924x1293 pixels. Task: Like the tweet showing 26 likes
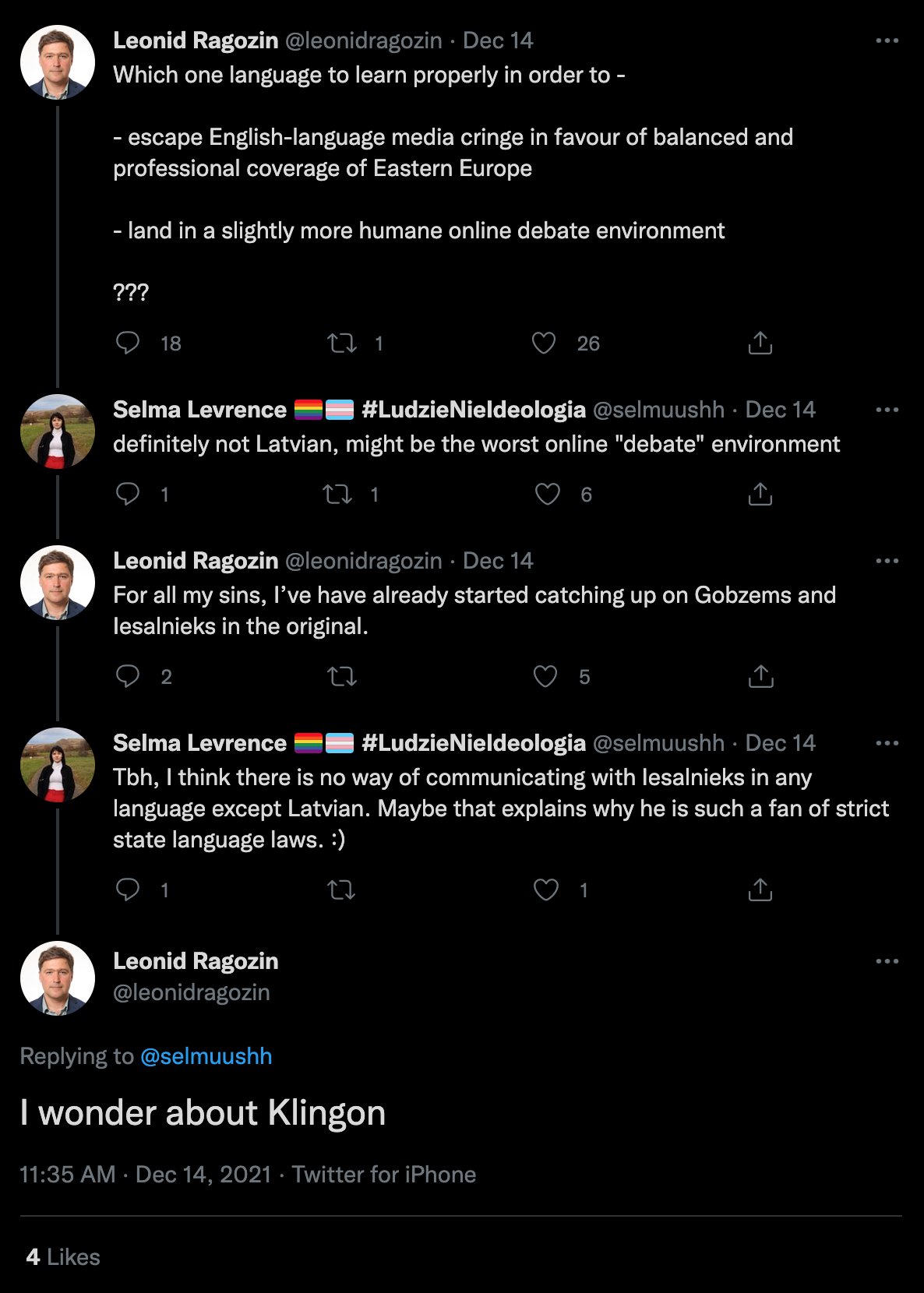point(544,343)
